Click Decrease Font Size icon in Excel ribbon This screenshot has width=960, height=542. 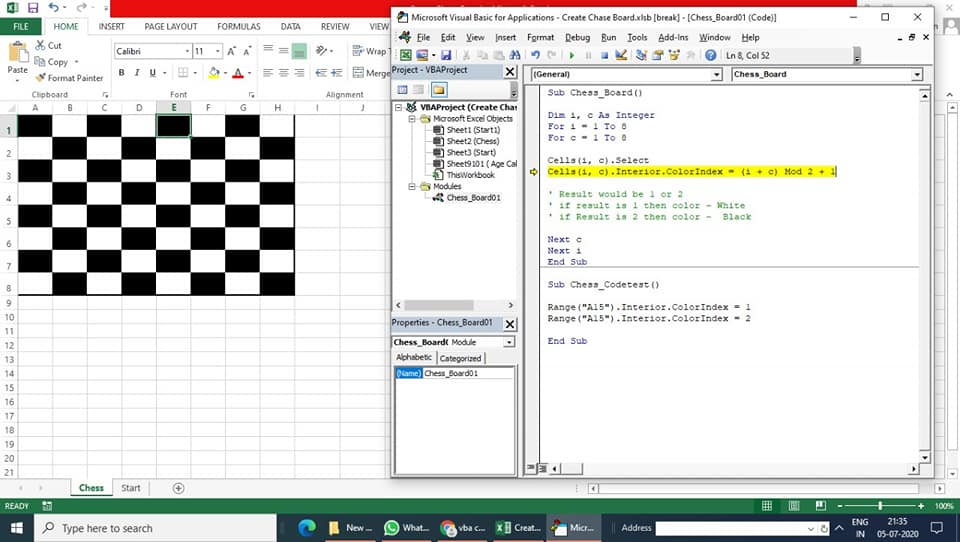[x=247, y=51]
